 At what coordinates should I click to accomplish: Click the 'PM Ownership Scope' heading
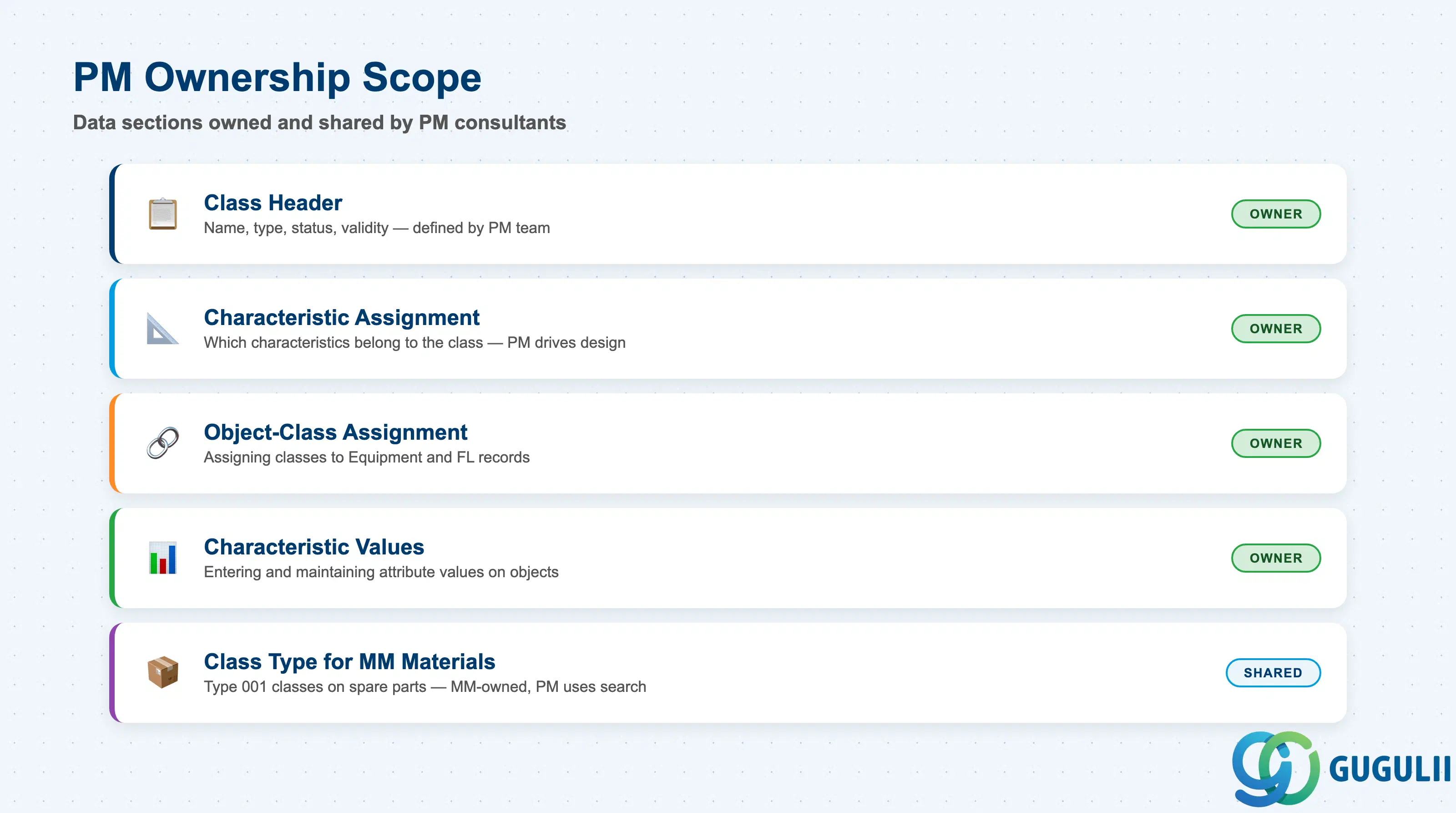click(277, 77)
